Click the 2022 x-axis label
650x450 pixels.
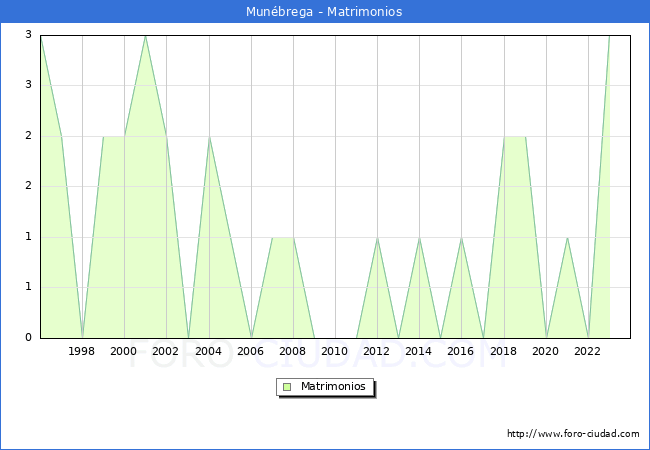pyautogui.click(x=587, y=351)
